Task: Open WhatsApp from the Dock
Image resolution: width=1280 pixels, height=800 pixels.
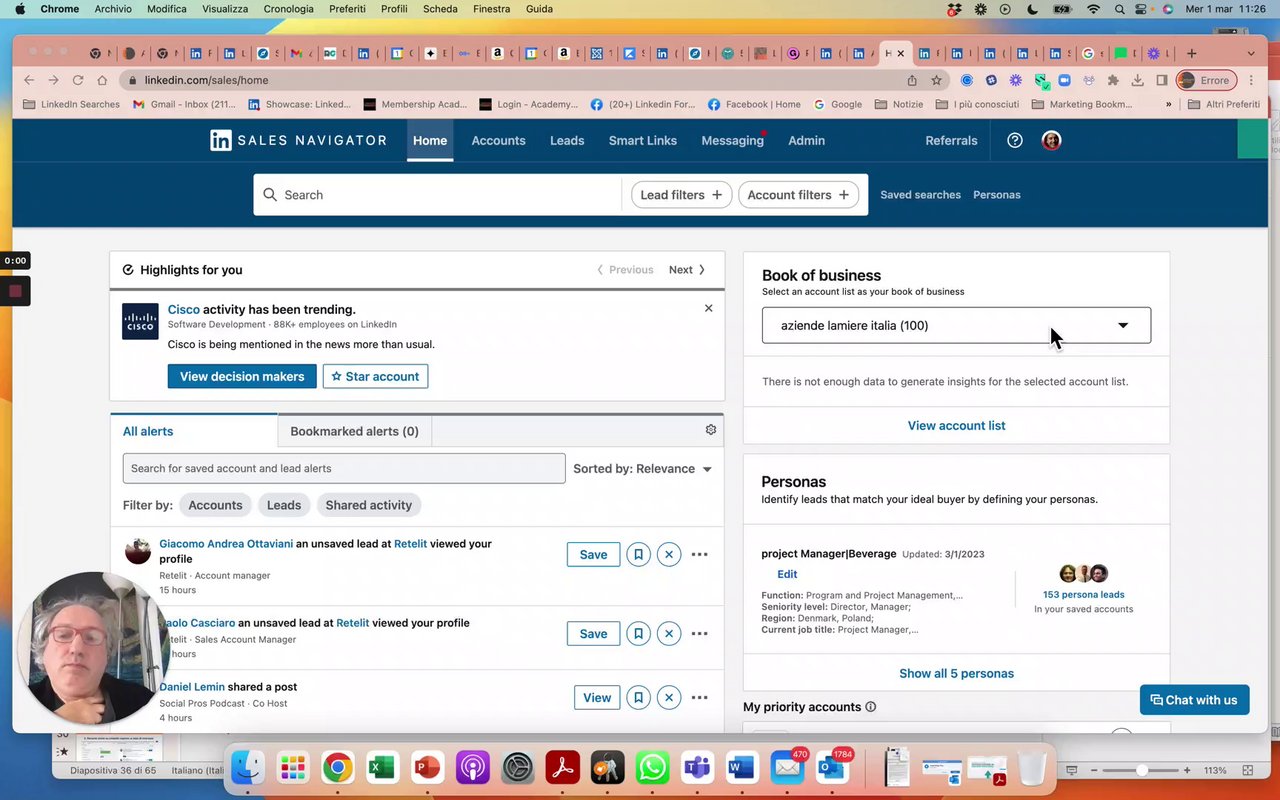Action: 653,768
